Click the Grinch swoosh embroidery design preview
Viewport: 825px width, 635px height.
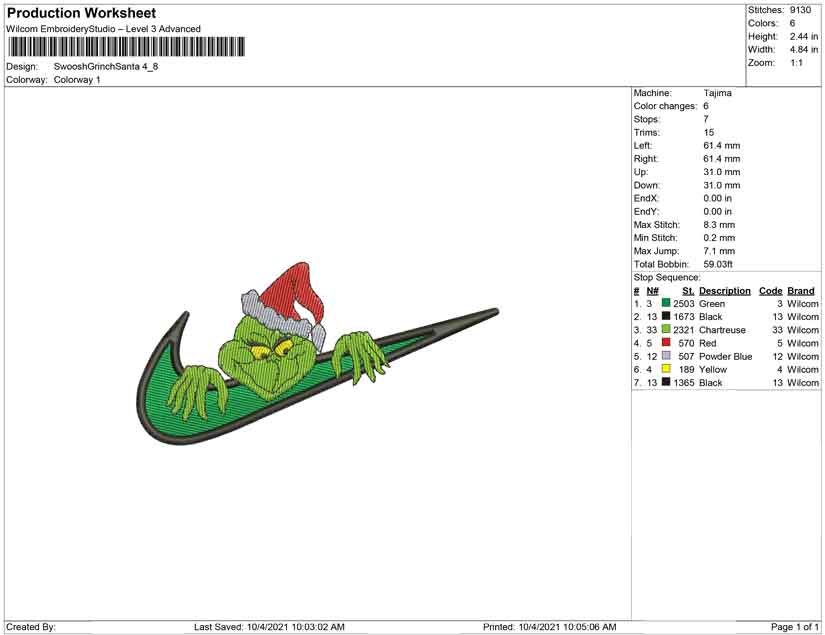click(x=316, y=354)
